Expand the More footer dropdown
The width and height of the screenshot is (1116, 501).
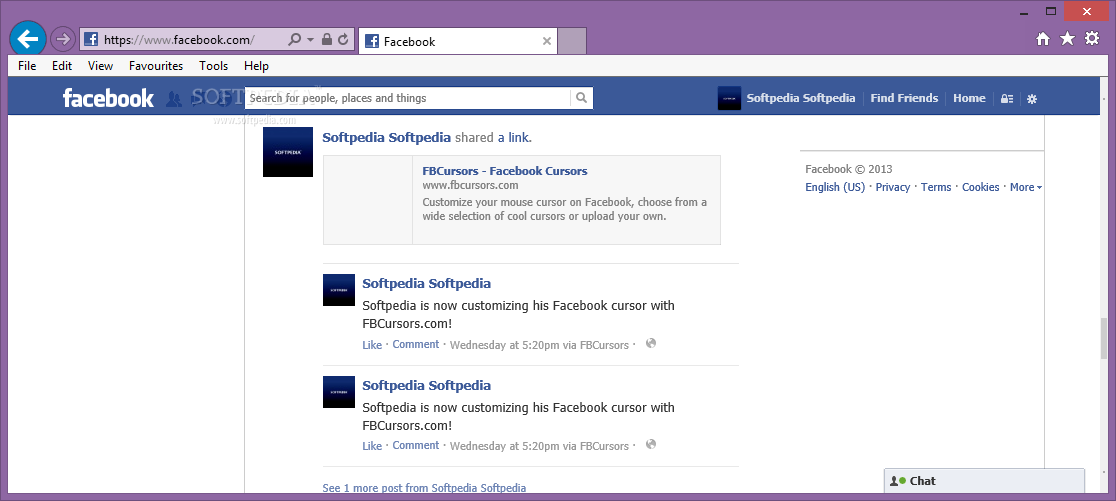[1026, 187]
